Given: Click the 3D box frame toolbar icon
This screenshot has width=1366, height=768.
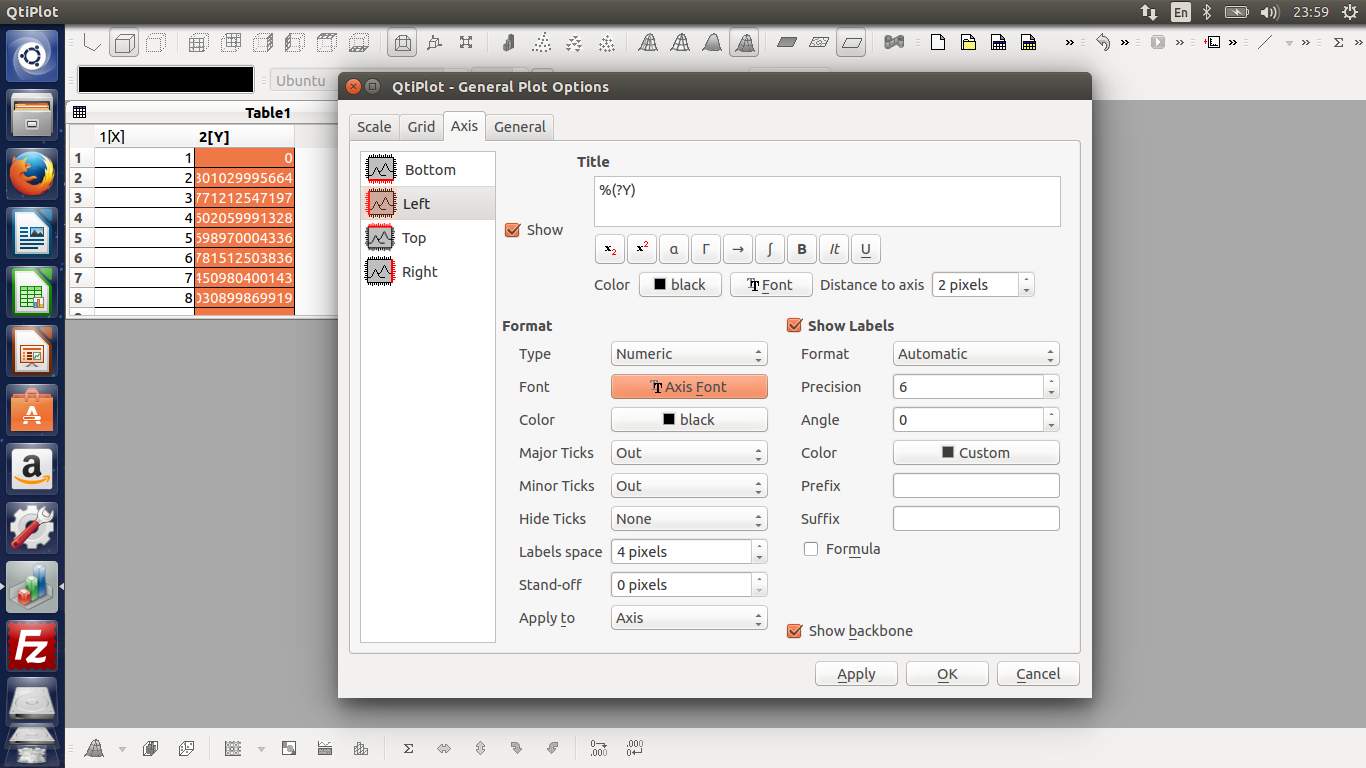Looking at the screenshot, I should coord(124,43).
